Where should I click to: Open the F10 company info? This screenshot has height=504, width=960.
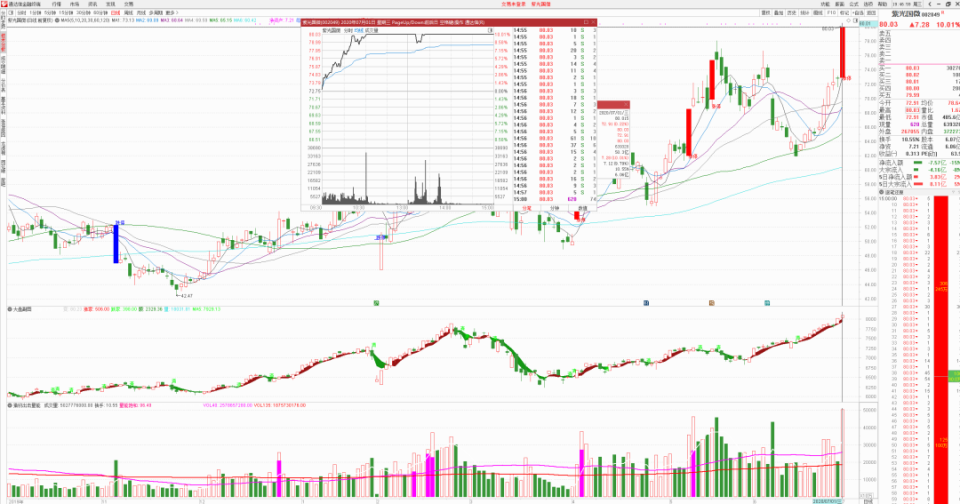(831, 13)
